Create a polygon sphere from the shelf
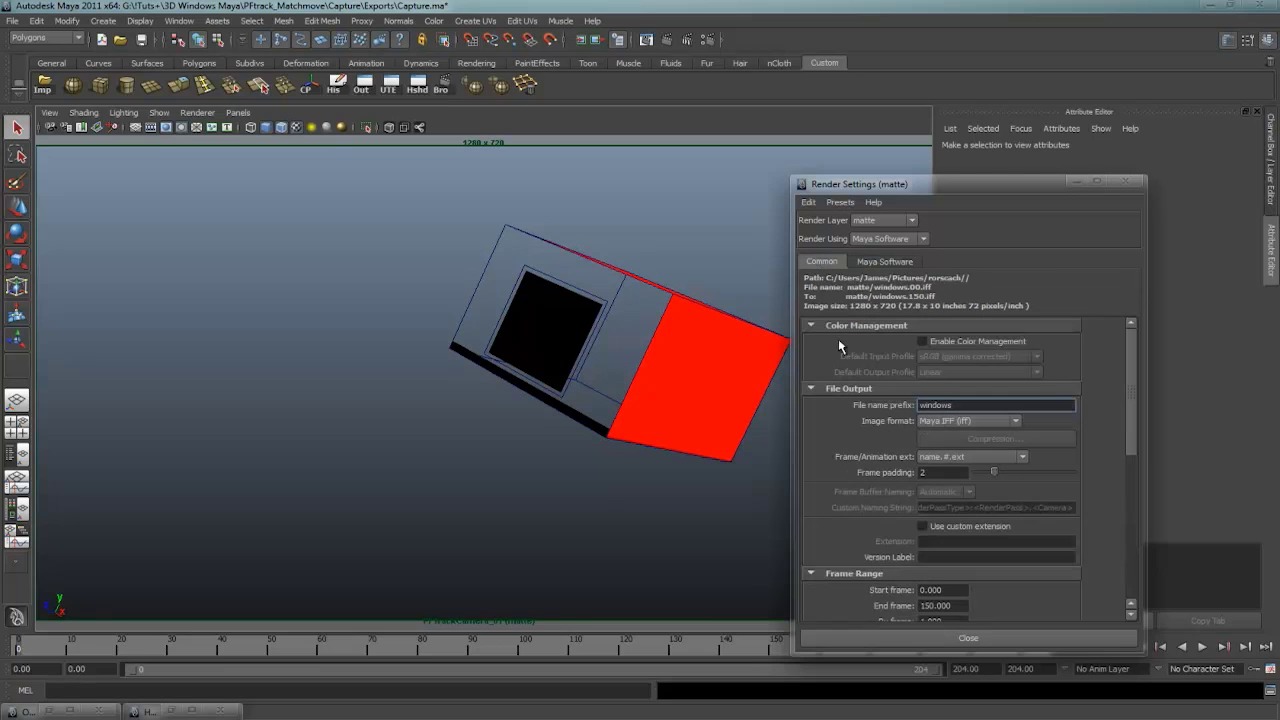Viewport: 1280px width, 720px height. 73,85
